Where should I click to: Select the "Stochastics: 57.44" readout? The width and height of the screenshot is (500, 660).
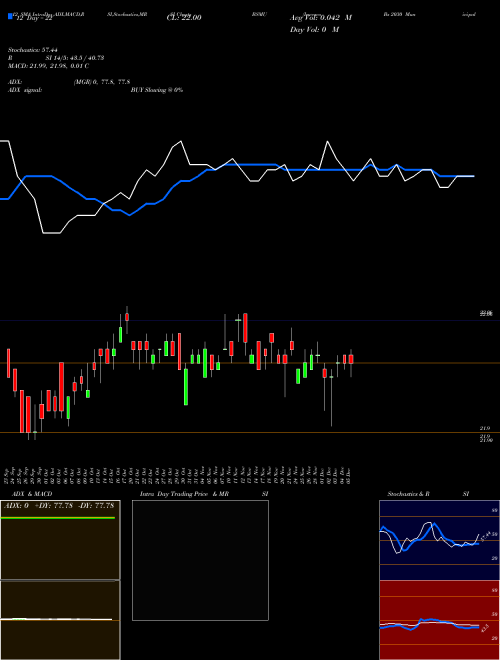[32, 50]
